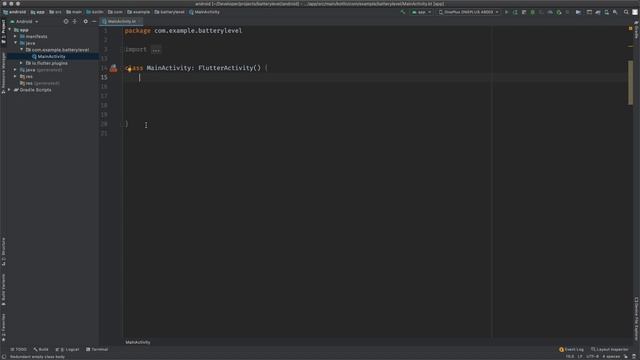This screenshot has height=360, width=640.
Task: Expand the io.flutter.plugins package
Action: click(x=21, y=63)
